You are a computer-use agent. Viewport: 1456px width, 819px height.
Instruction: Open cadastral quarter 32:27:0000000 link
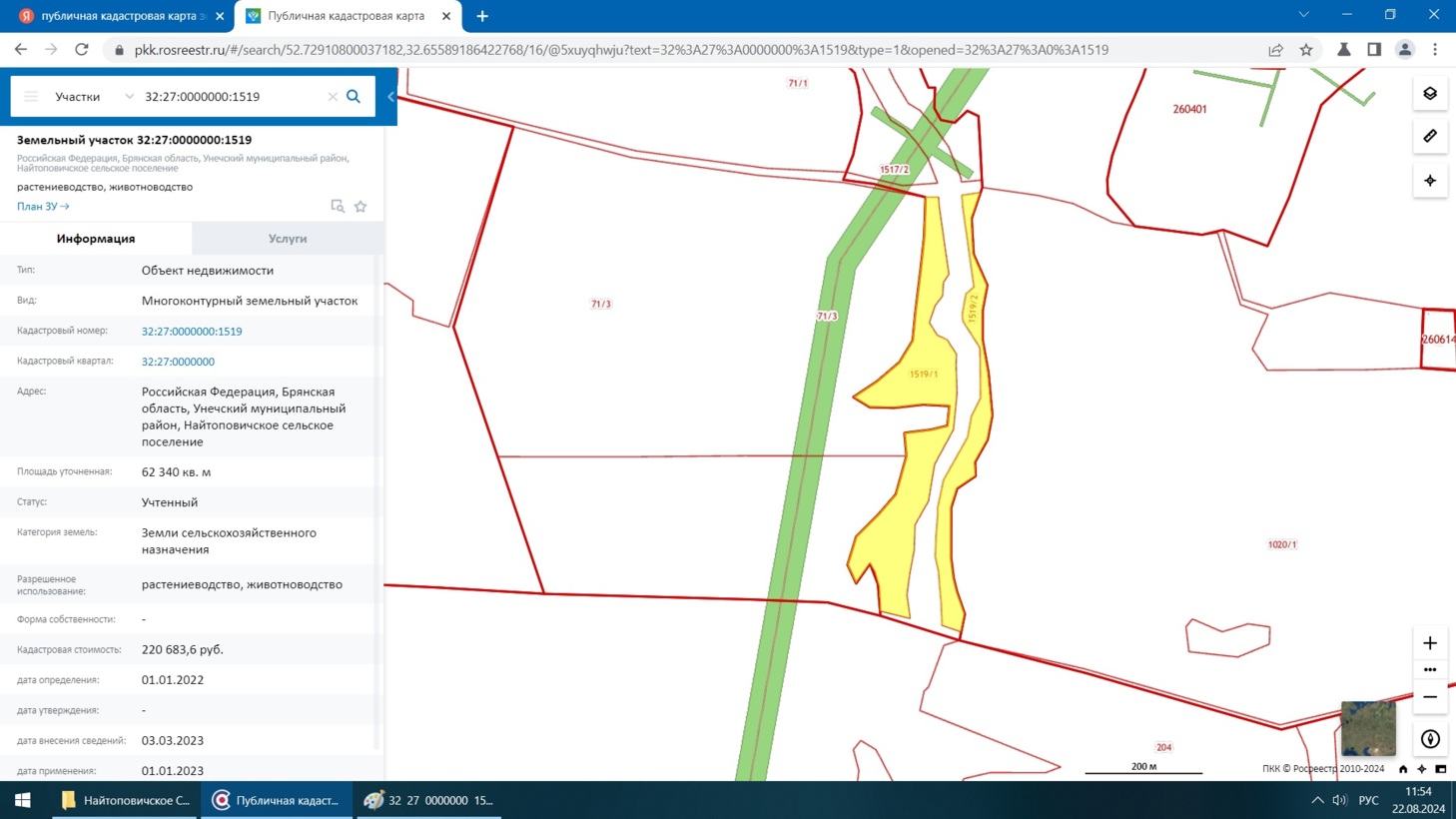pyautogui.click(x=178, y=362)
